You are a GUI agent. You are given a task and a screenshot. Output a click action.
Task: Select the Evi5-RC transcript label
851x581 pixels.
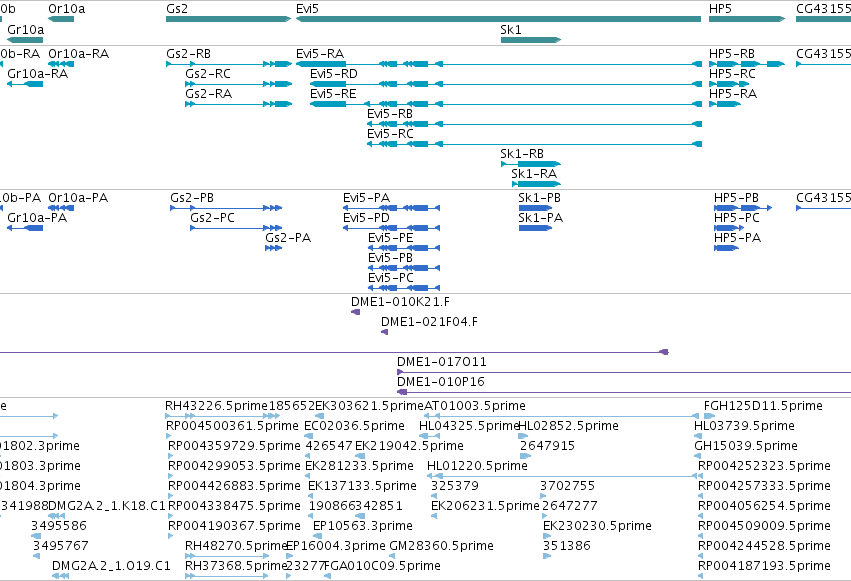coord(390,134)
